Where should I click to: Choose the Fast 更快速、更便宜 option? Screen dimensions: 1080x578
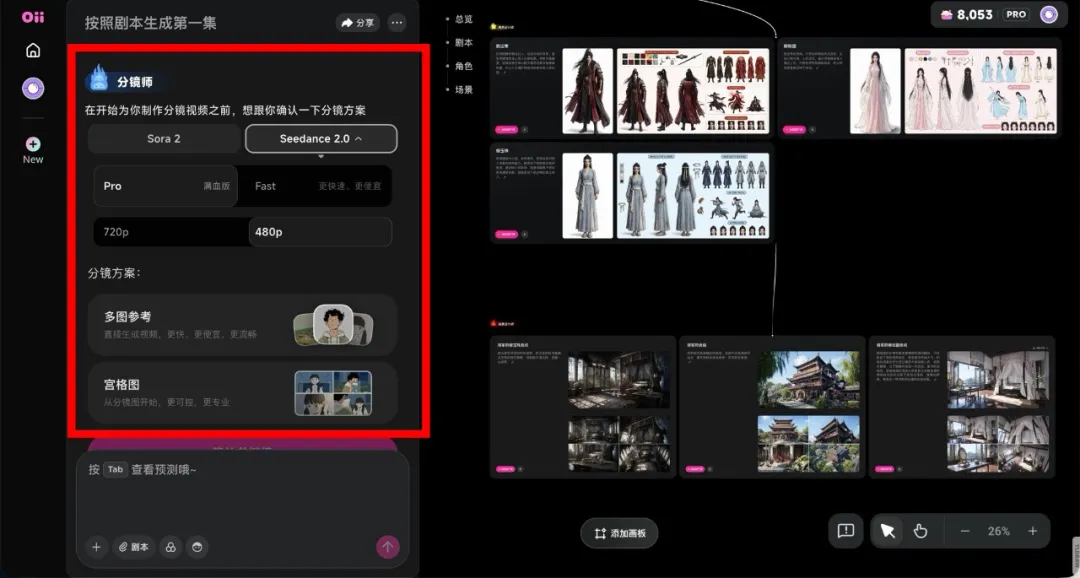click(315, 186)
